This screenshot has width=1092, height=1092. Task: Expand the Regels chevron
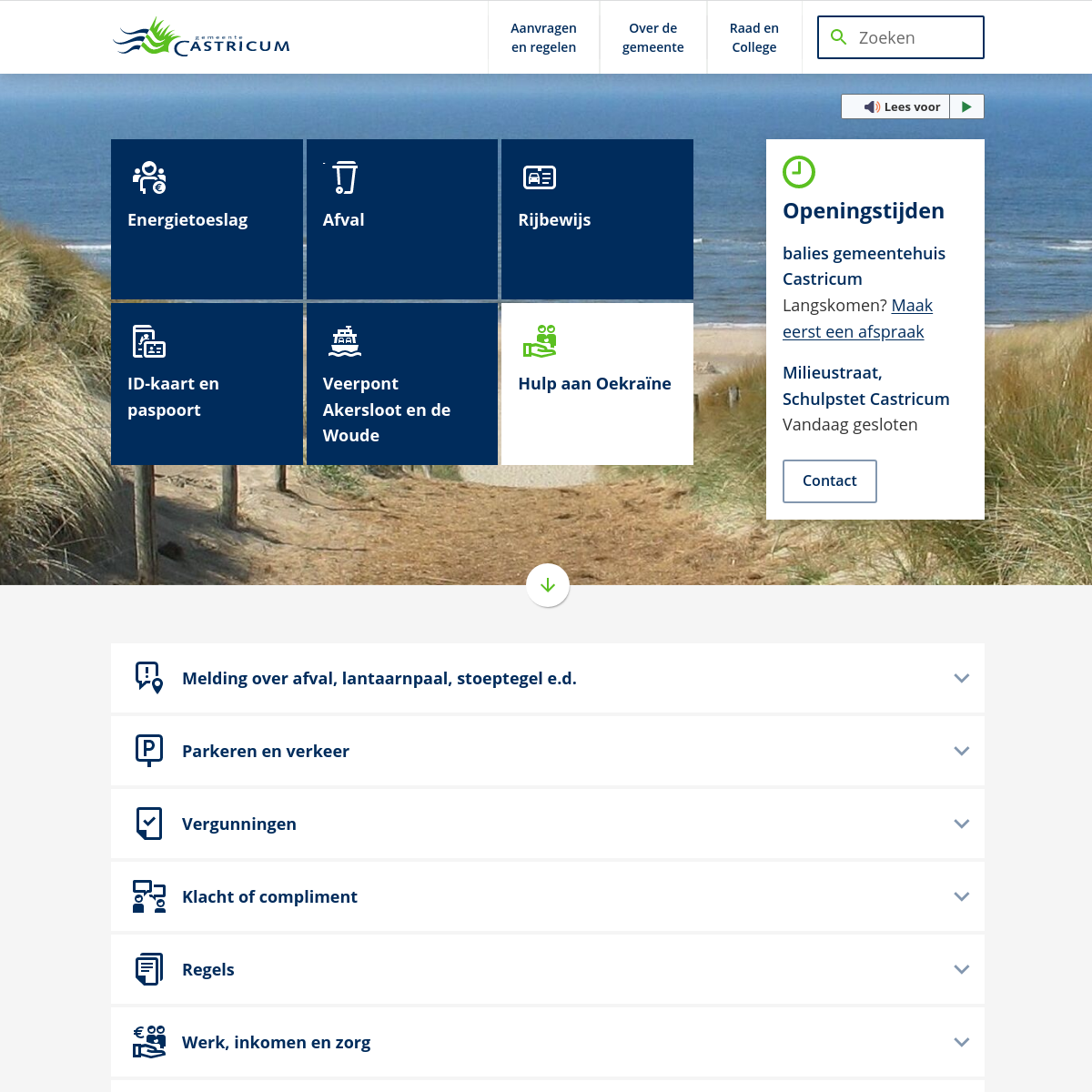click(x=962, y=969)
